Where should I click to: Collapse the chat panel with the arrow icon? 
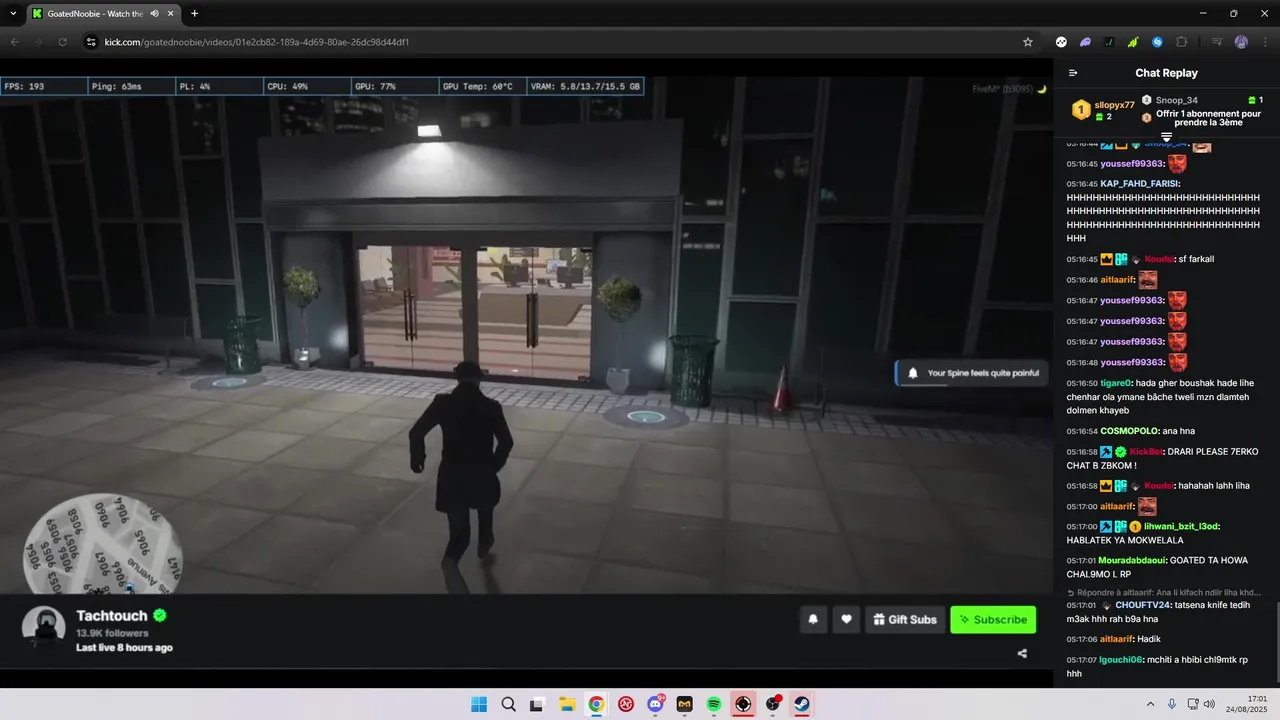click(x=1073, y=73)
